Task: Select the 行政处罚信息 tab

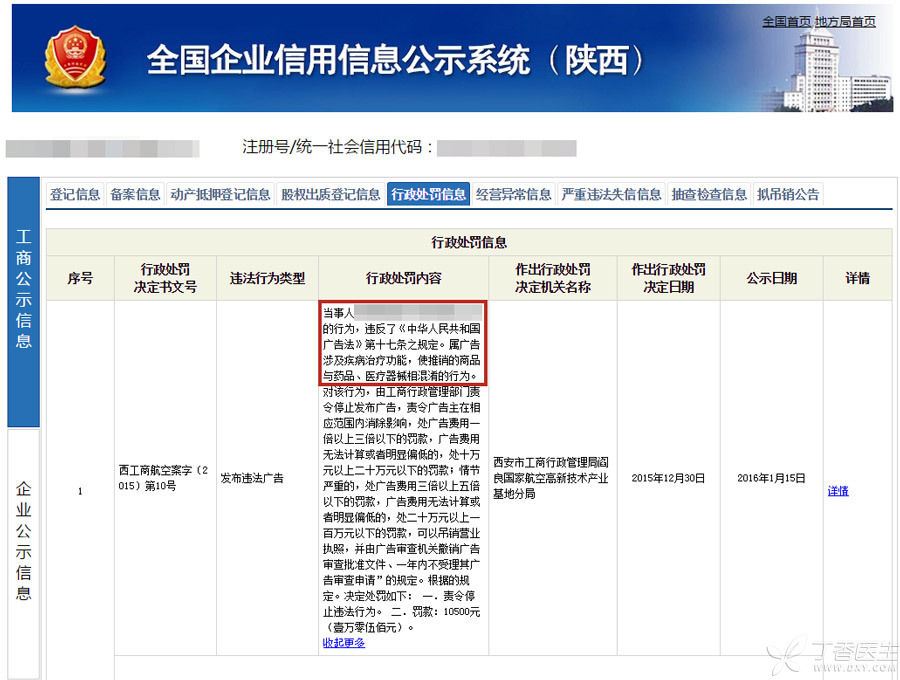Action: [x=429, y=194]
